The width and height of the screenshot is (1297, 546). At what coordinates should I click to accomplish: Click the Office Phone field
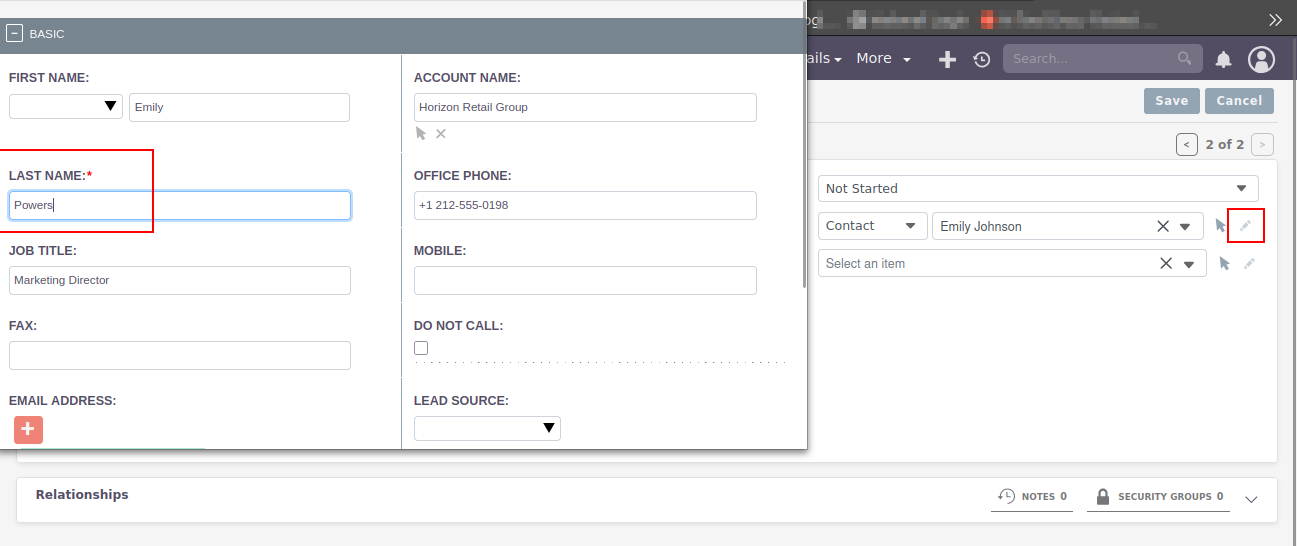pos(585,205)
